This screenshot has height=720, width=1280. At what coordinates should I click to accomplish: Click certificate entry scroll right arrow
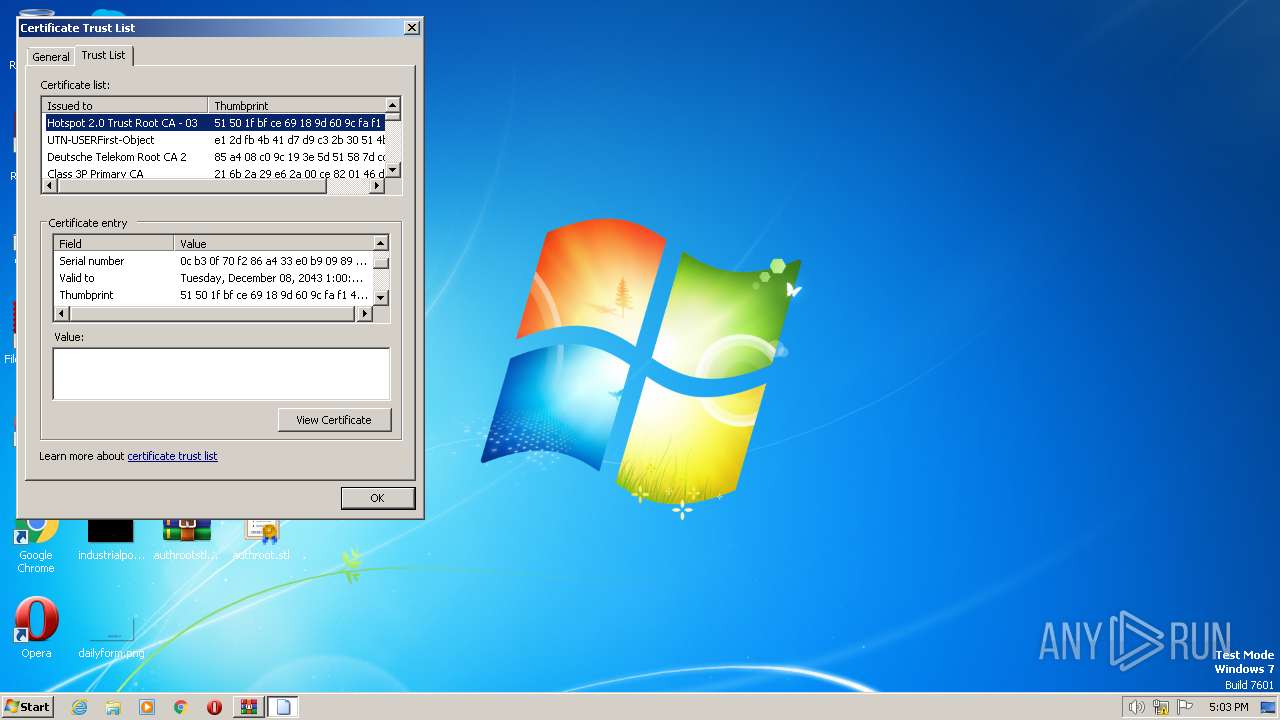pos(365,314)
